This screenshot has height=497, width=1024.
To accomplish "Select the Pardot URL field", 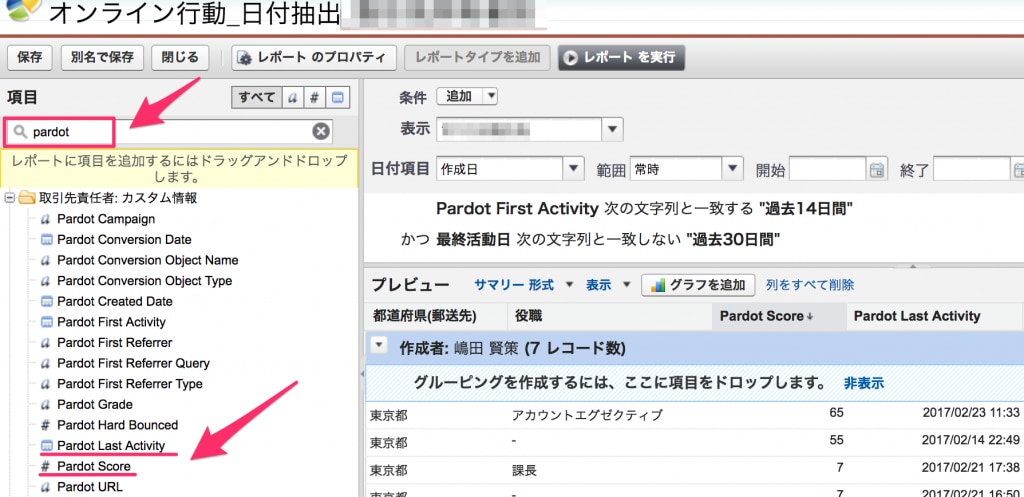I will [89, 487].
